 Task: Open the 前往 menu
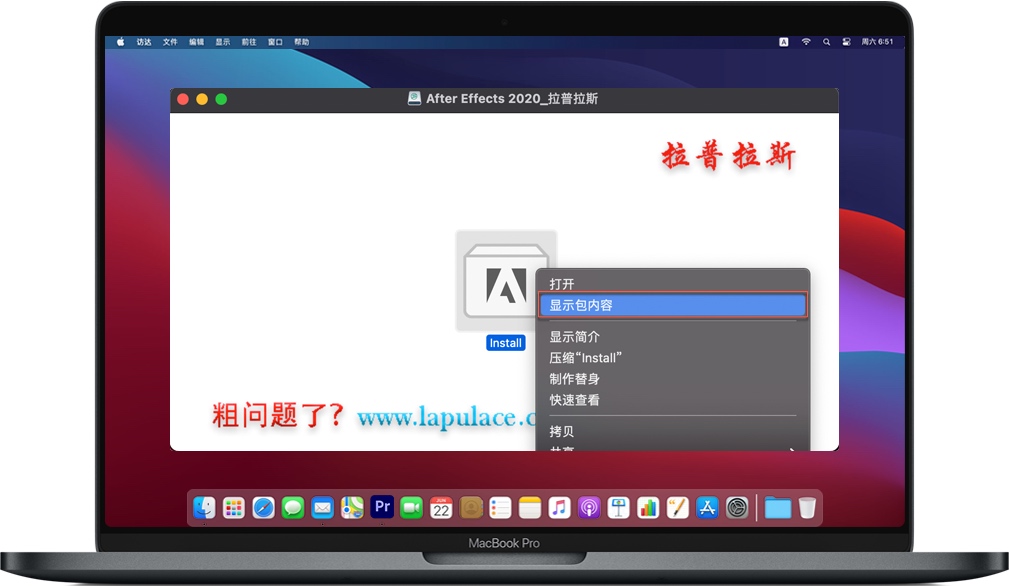pyautogui.click(x=249, y=42)
